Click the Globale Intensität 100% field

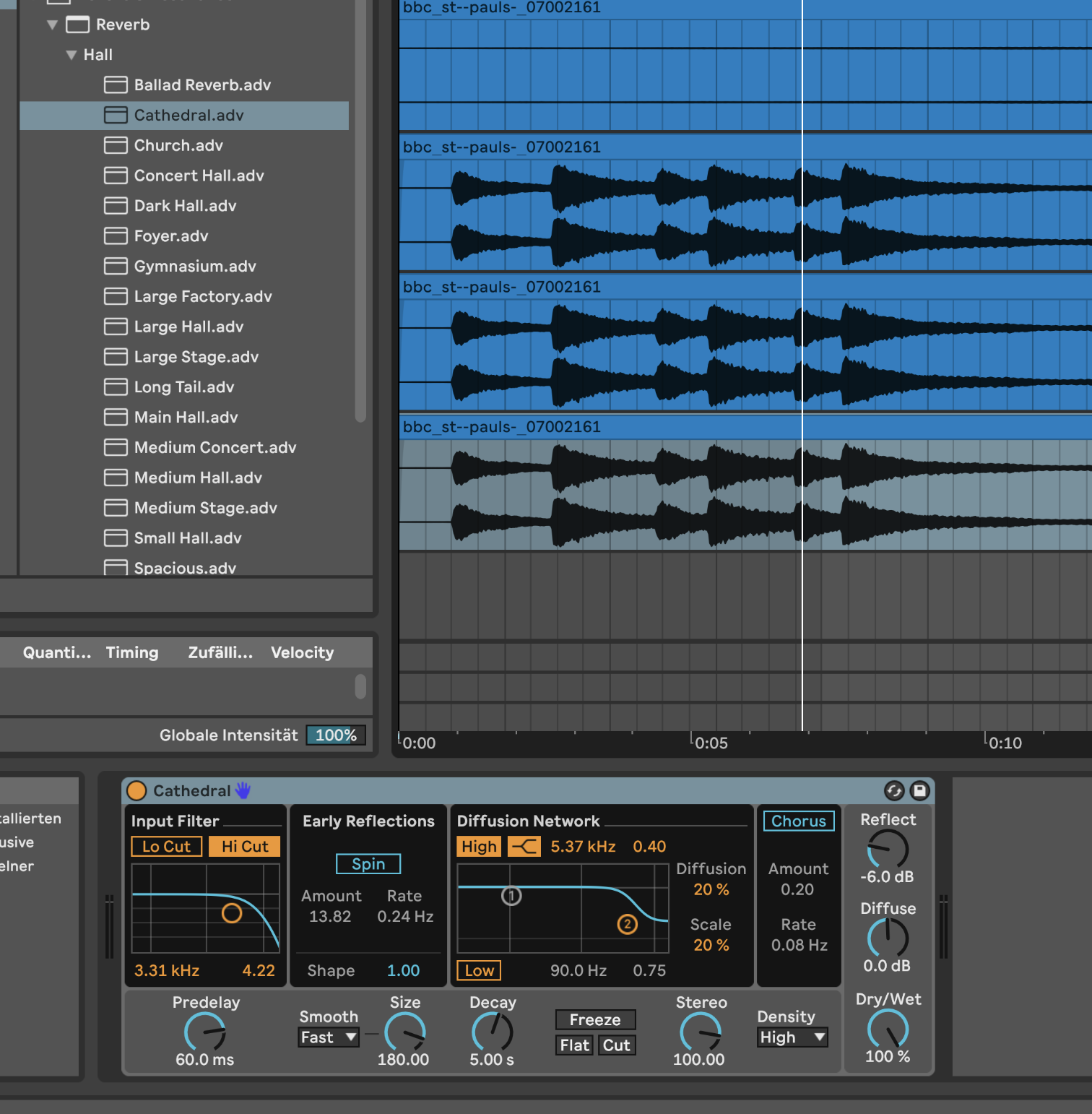(336, 735)
